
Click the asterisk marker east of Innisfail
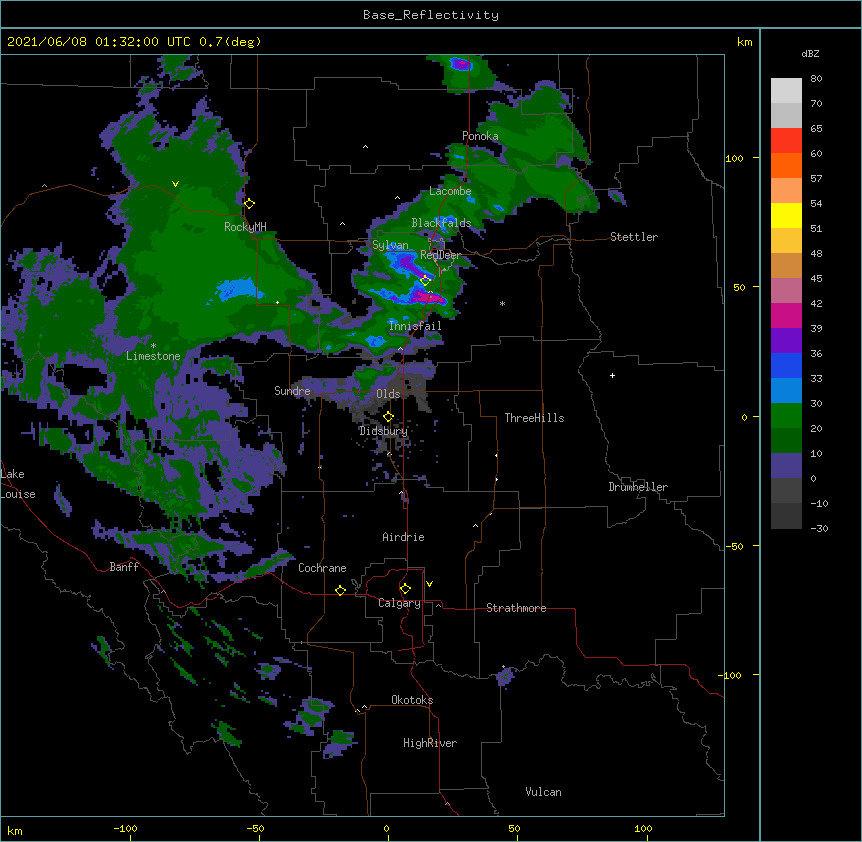[x=502, y=303]
